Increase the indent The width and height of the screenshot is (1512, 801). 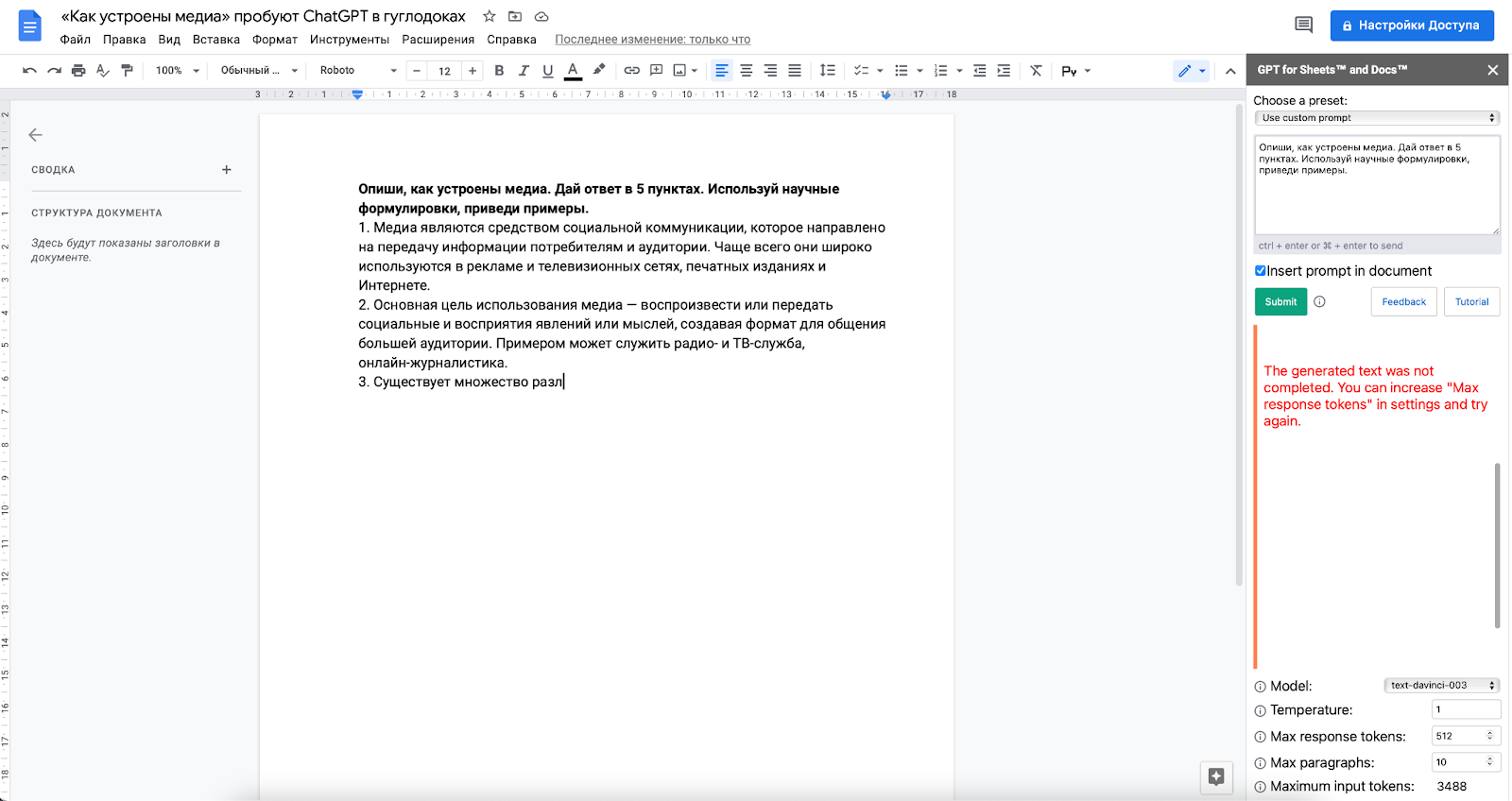(x=1004, y=71)
